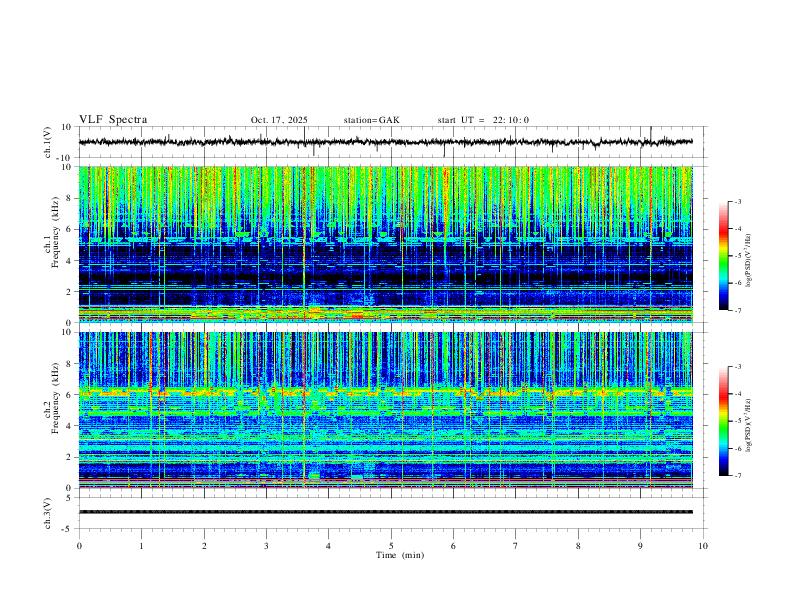The width and height of the screenshot is (792, 612).
Task: Click the ch.1 black waveform trace panel
Action: tap(391, 142)
